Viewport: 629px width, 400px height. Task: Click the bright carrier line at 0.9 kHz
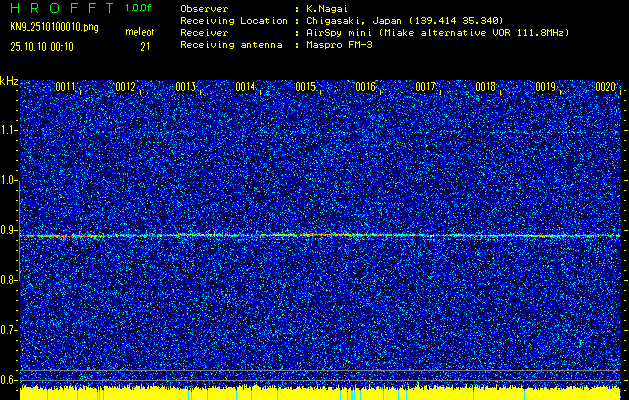[x=320, y=236]
